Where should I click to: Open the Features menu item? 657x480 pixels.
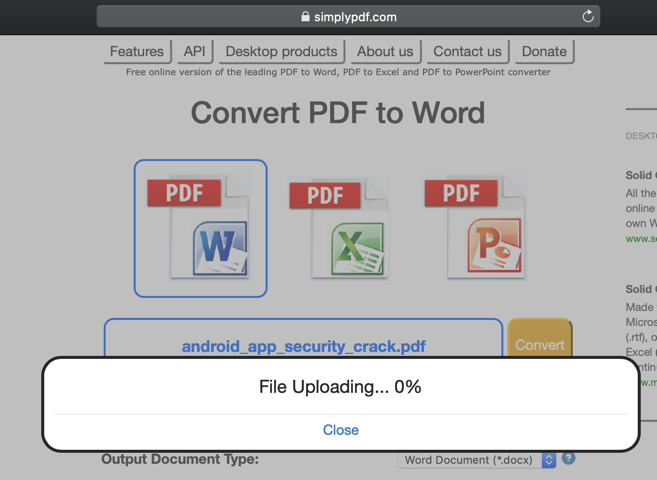point(137,52)
